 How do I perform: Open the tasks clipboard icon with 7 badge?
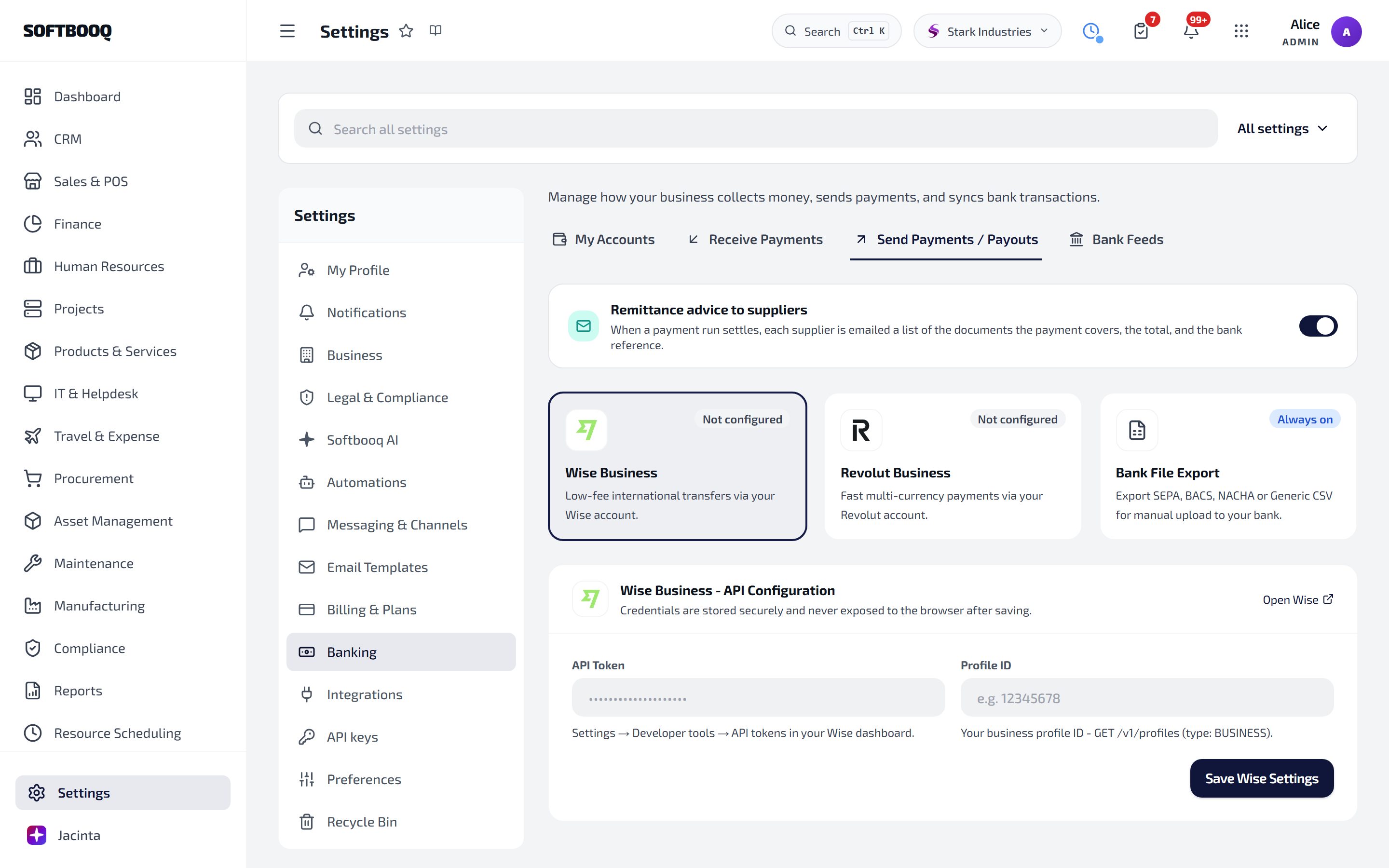click(x=1141, y=31)
